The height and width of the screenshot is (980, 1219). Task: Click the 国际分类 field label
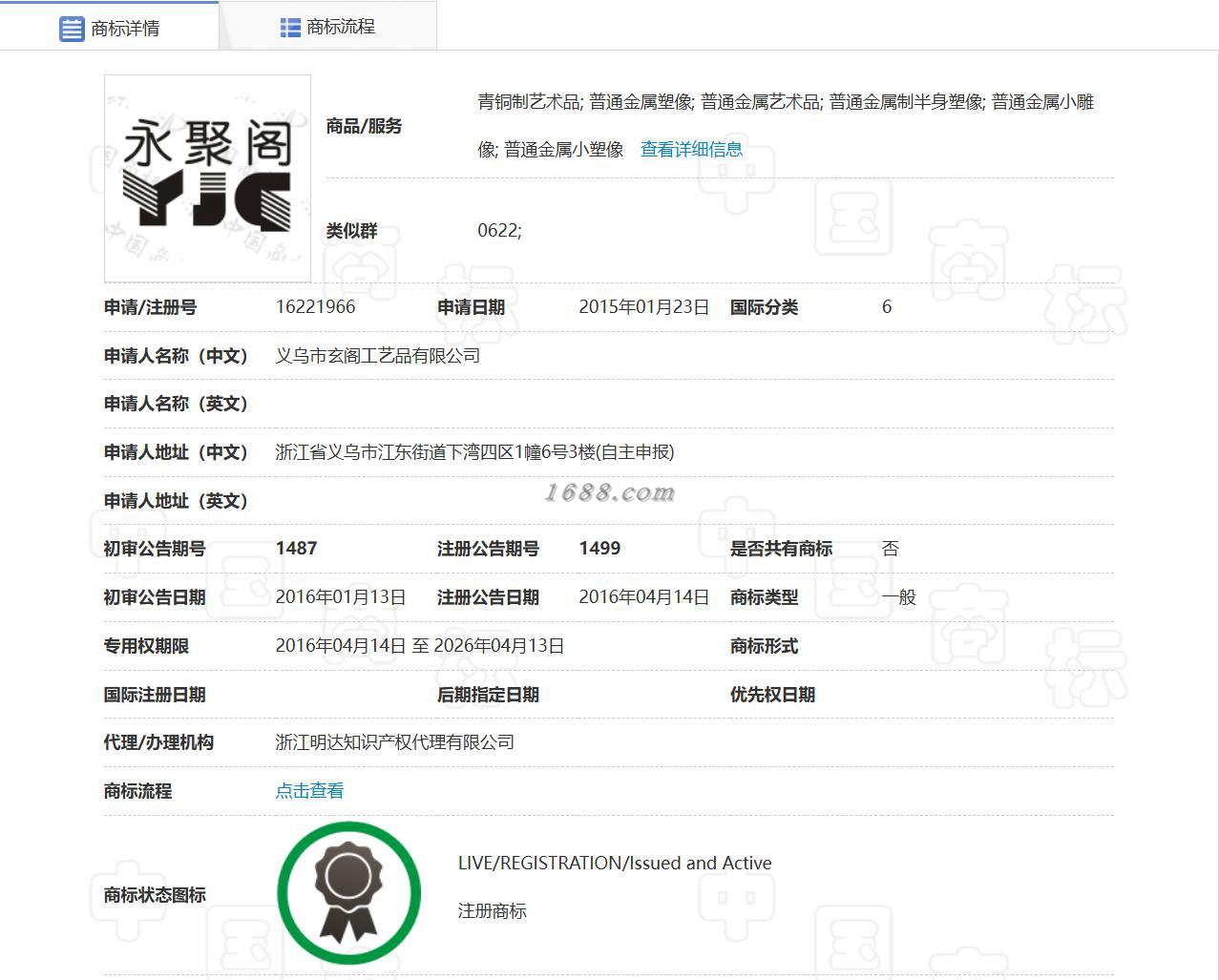pyautogui.click(x=764, y=307)
